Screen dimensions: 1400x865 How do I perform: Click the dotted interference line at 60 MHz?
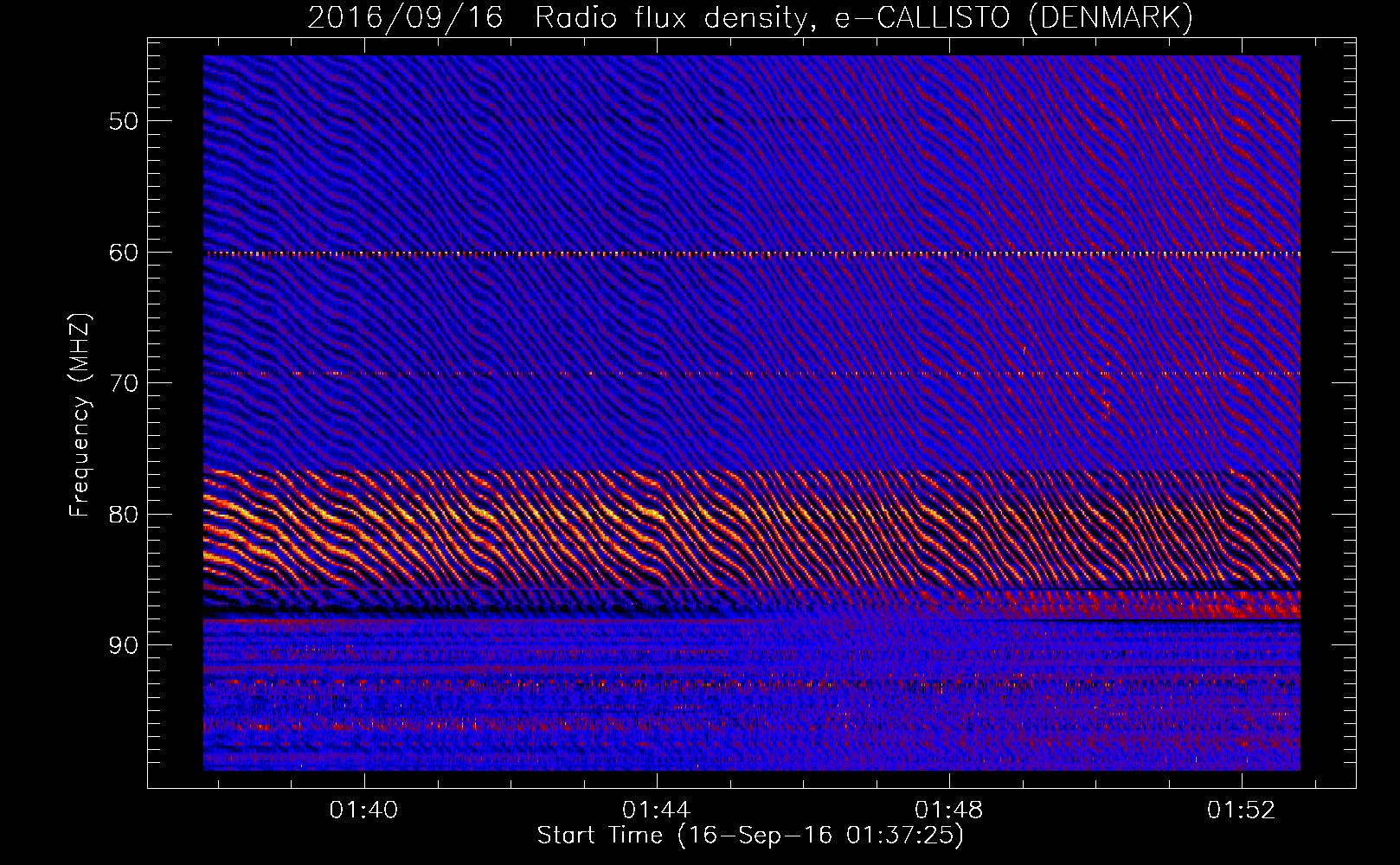(752, 254)
